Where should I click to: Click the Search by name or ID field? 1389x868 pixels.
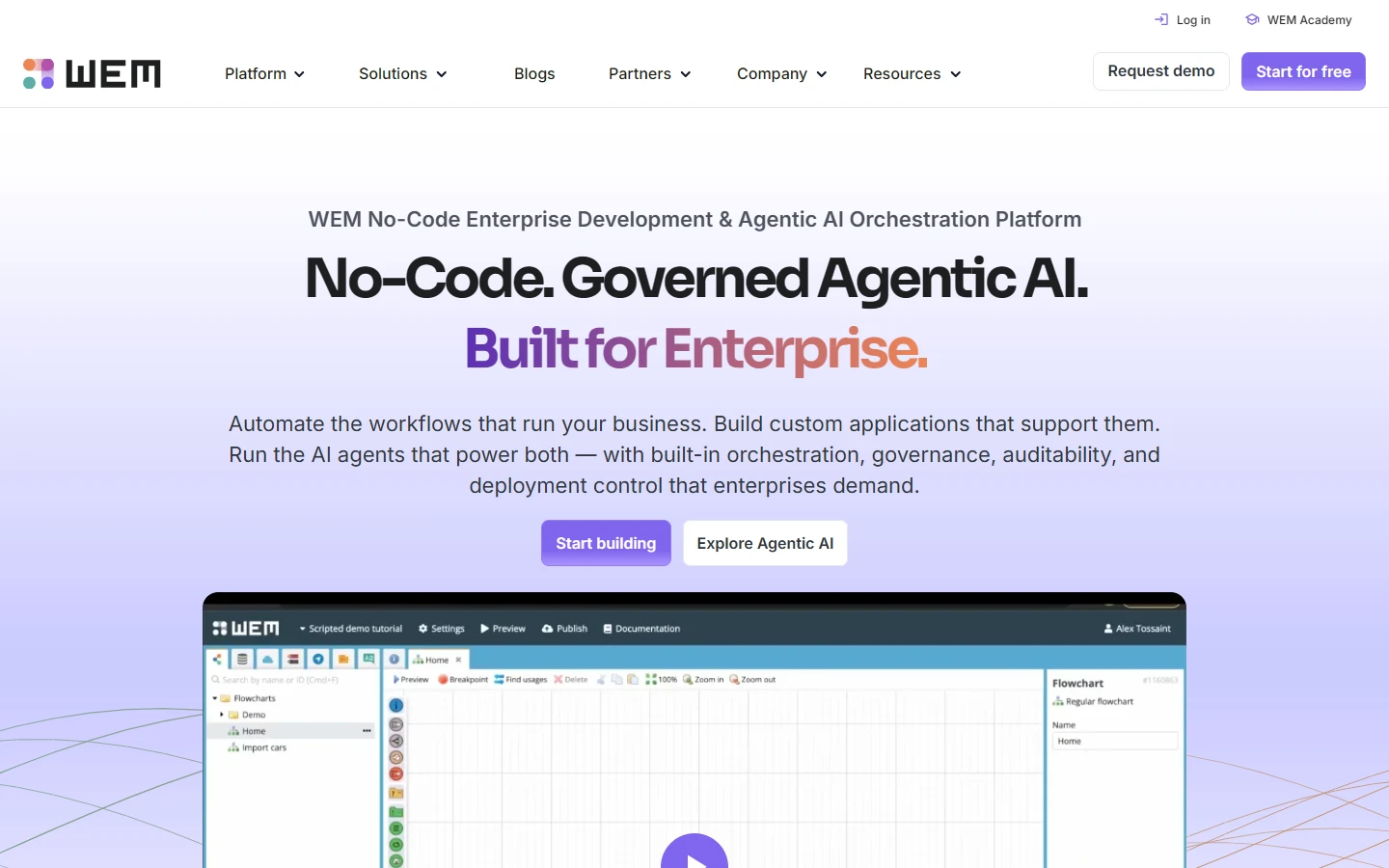(x=291, y=680)
